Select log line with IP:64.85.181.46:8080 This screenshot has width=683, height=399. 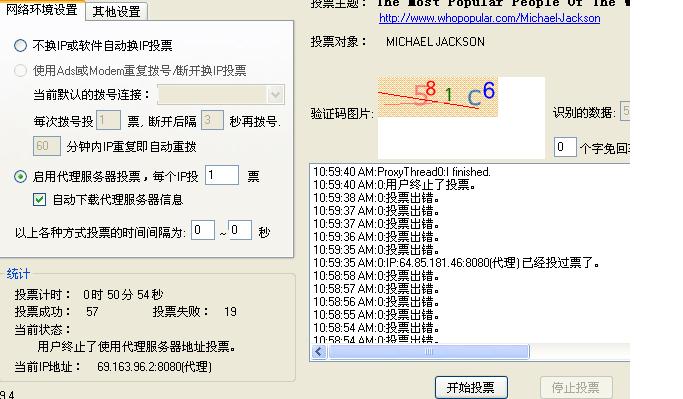456,263
